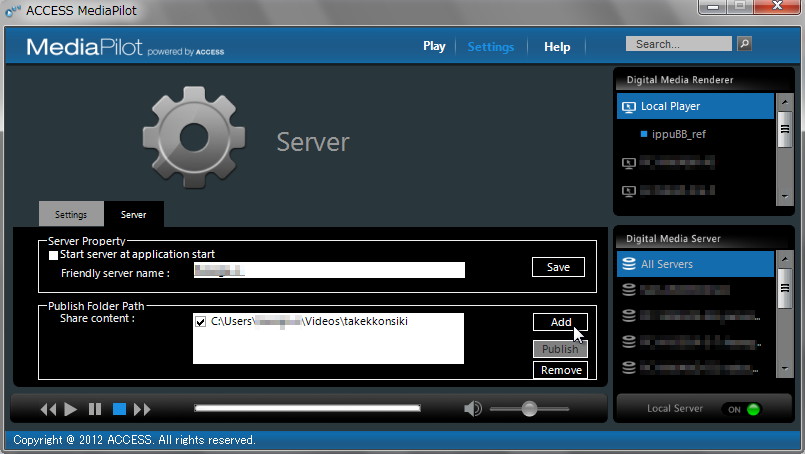
Task: Open the Help menu
Action: (x=557, y=47)
